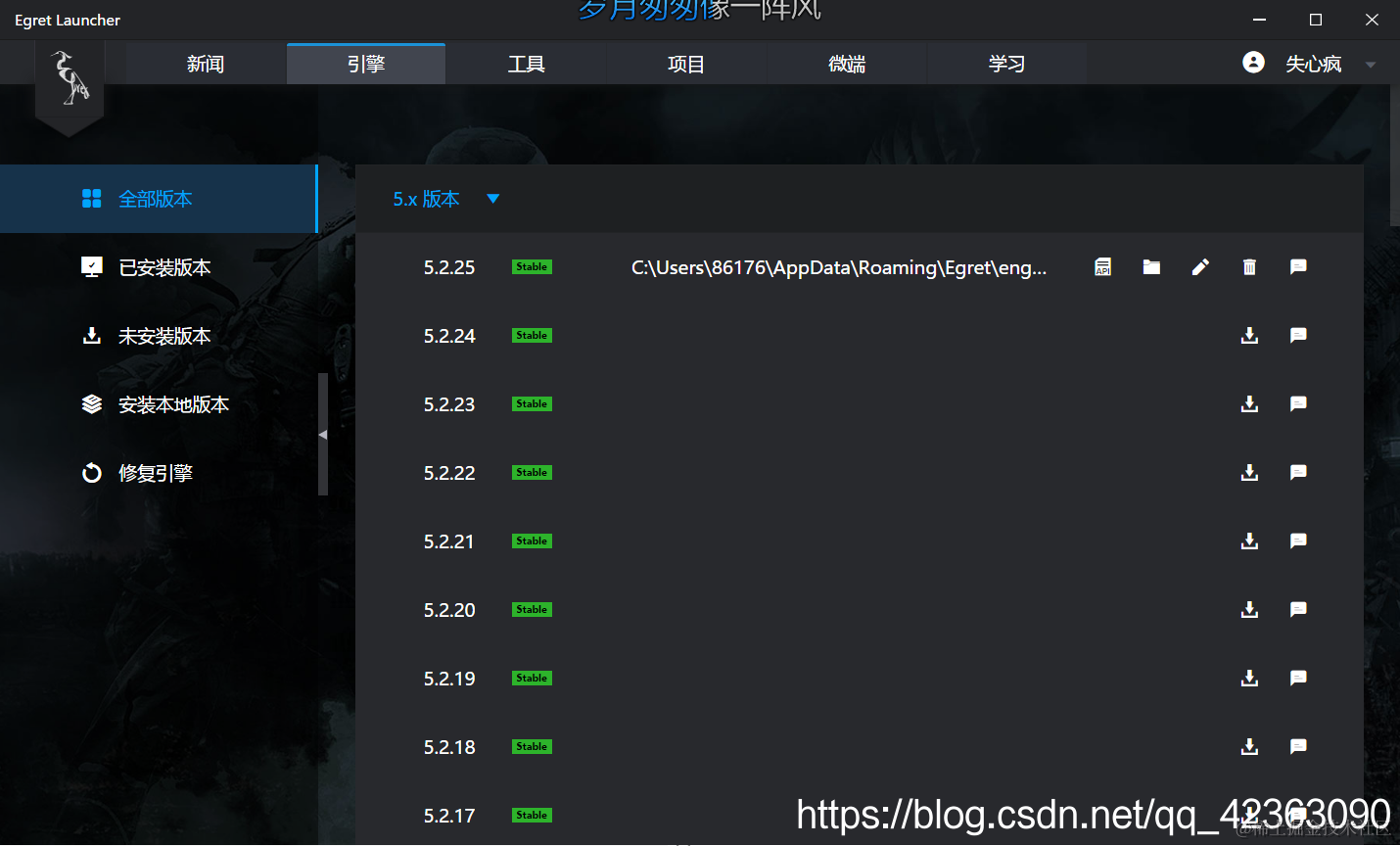Open API docs icon for 5.2.25
Image resolution: width=1400 pixels, height=846 pixels.
click(1102, 266)
